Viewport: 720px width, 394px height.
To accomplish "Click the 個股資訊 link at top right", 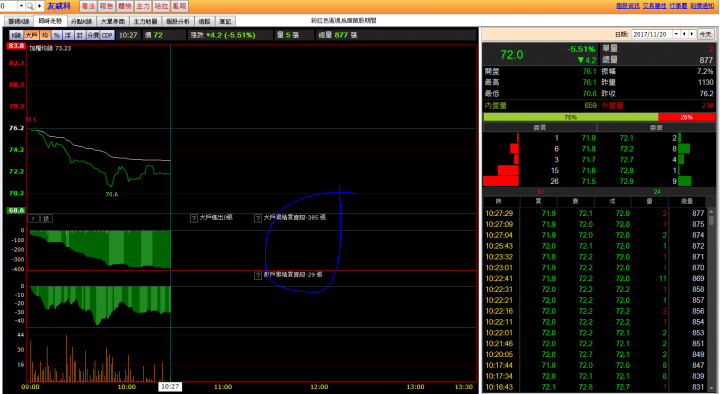I will tap(628, 6).
